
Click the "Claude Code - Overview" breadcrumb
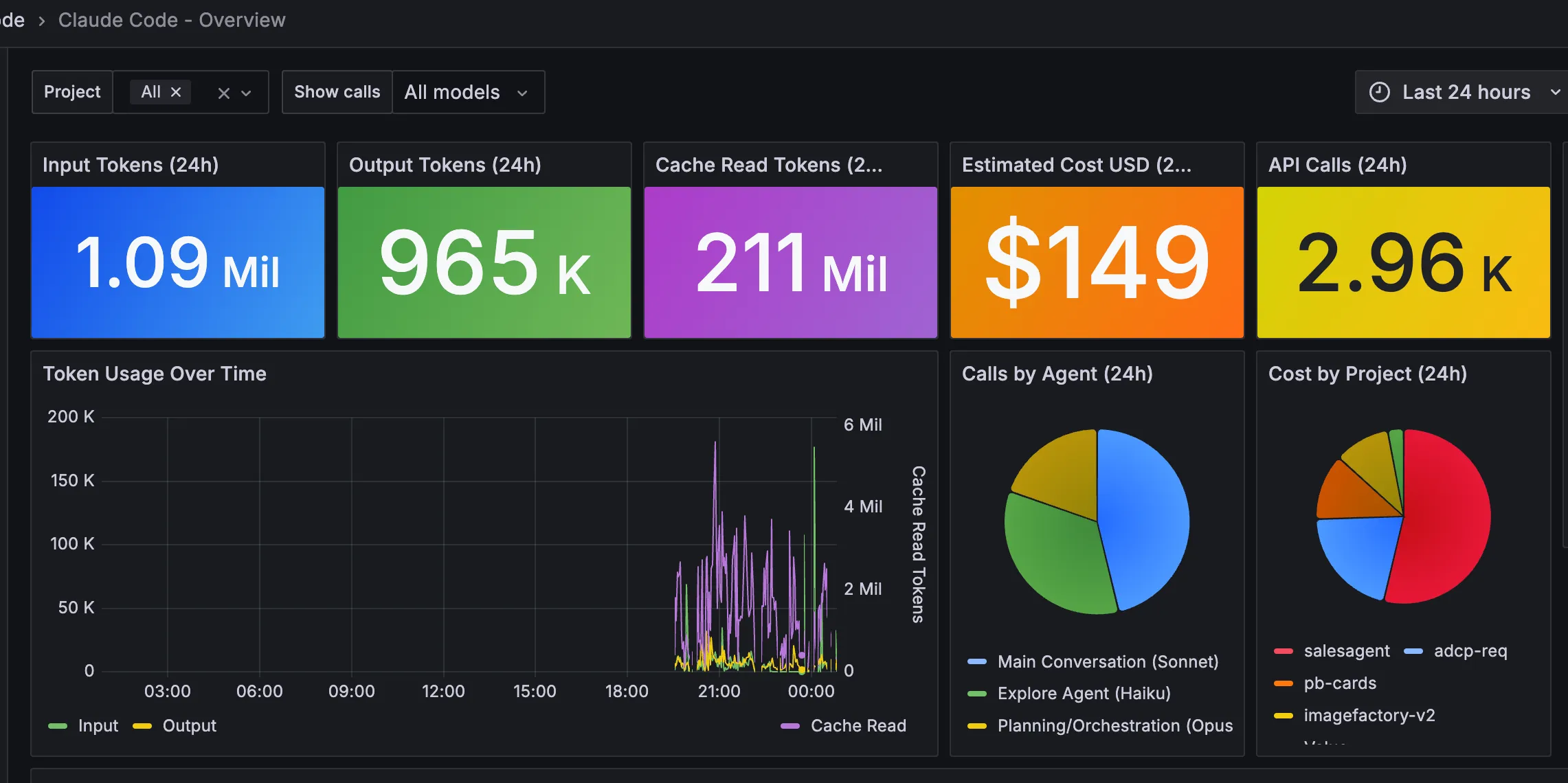coord(172,20)
